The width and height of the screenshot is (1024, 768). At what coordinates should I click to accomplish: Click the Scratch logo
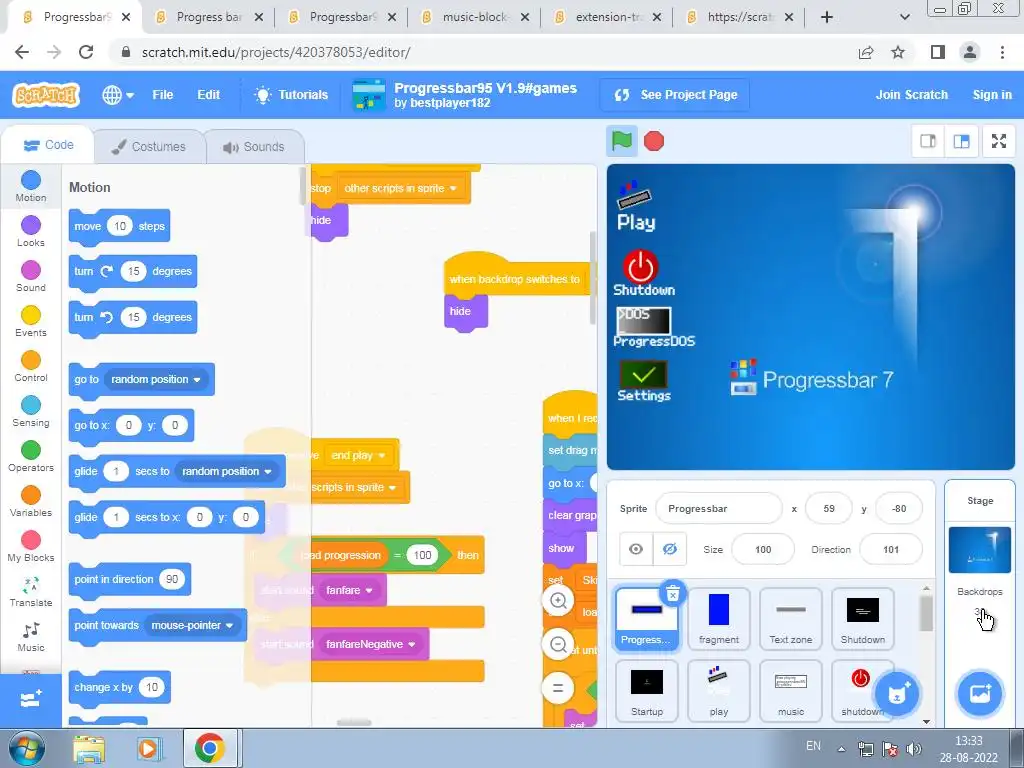(46, 95)
